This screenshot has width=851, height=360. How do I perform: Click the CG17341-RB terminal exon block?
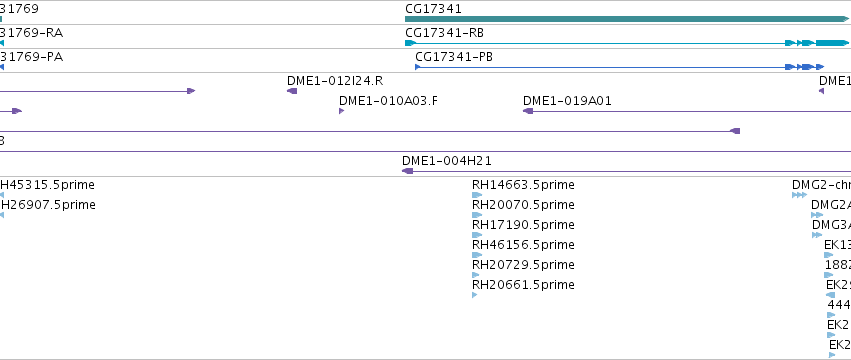pos(833,43)
